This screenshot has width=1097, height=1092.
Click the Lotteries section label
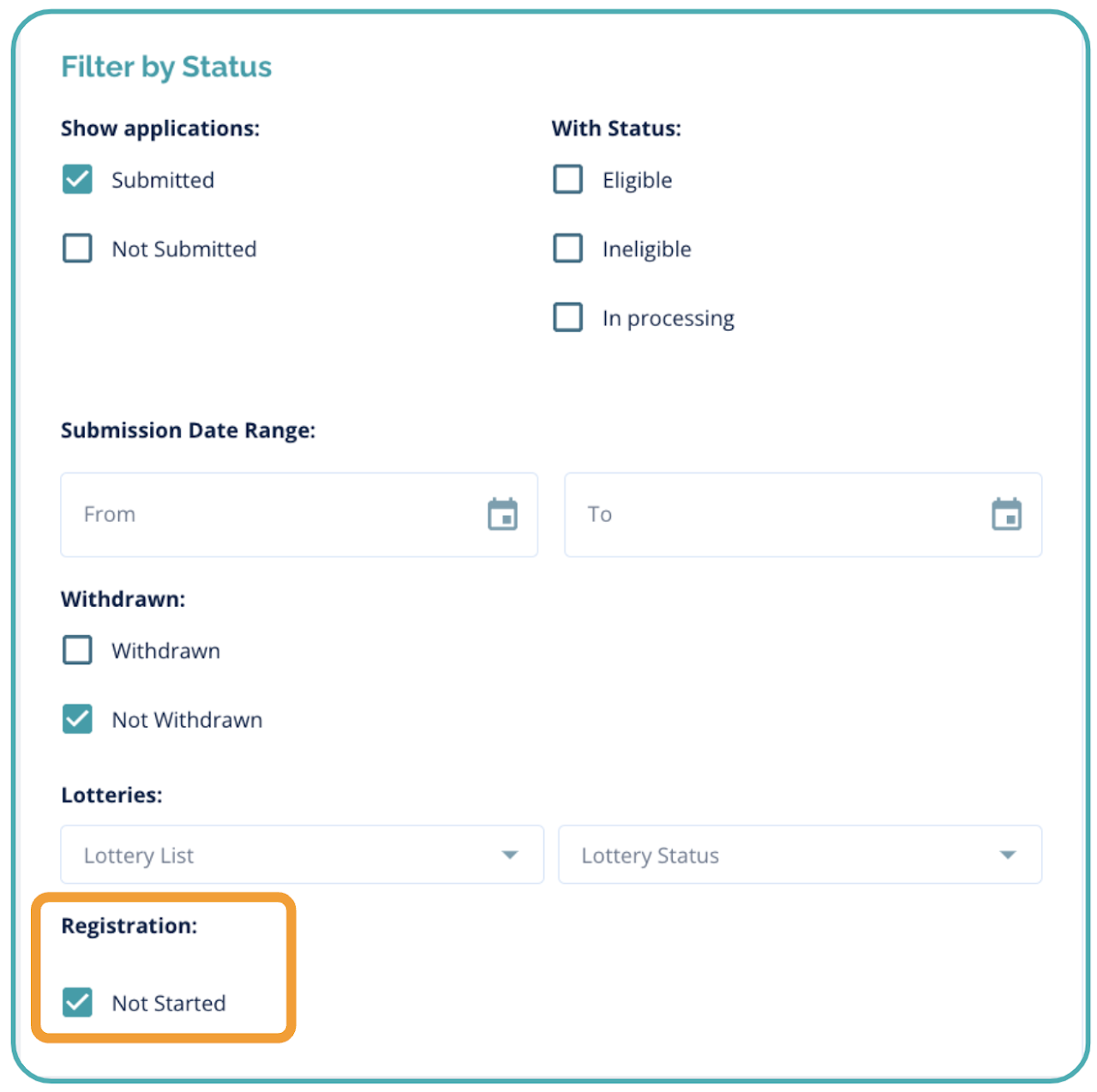[x=111, y=795]
